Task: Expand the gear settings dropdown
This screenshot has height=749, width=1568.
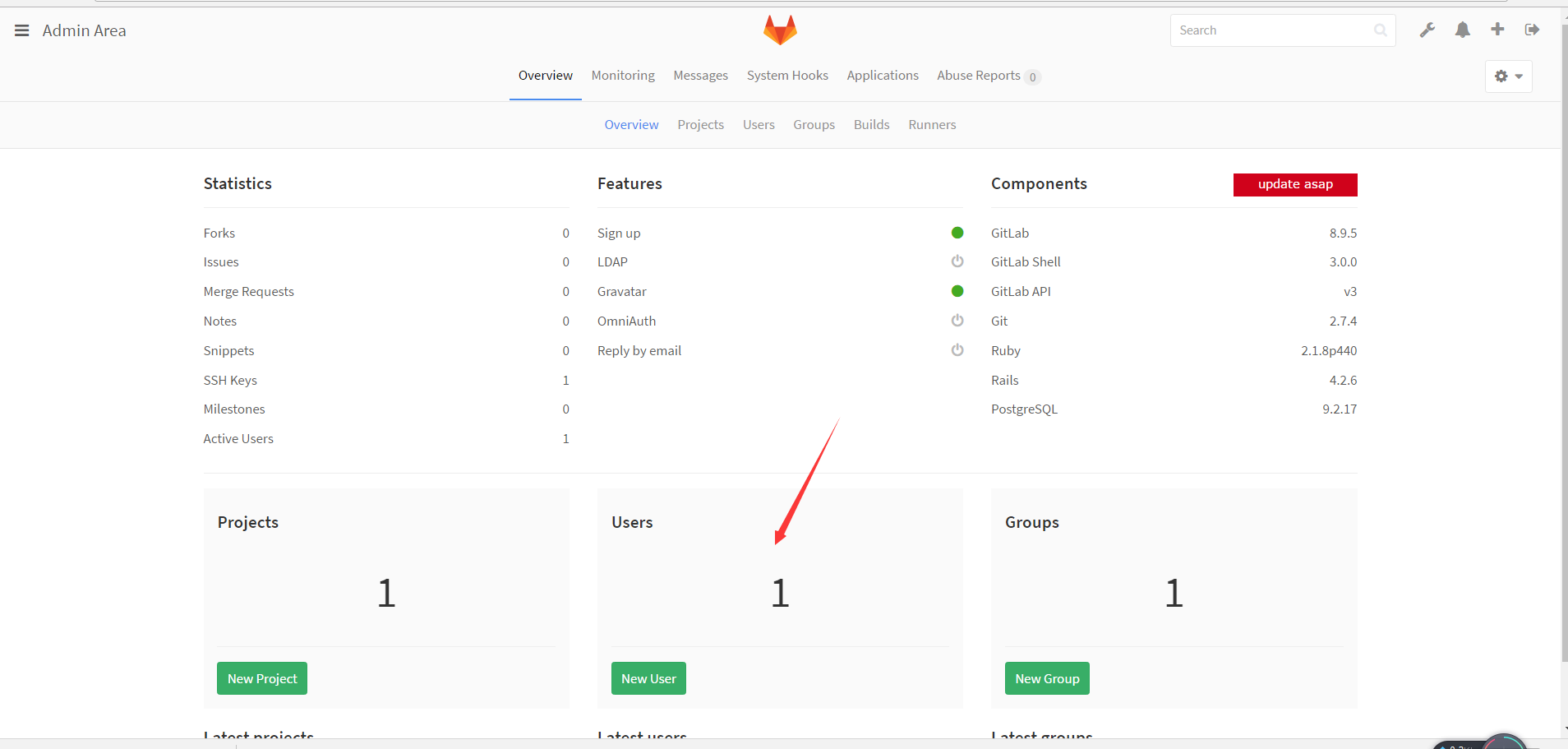Action: [1508, 76]
